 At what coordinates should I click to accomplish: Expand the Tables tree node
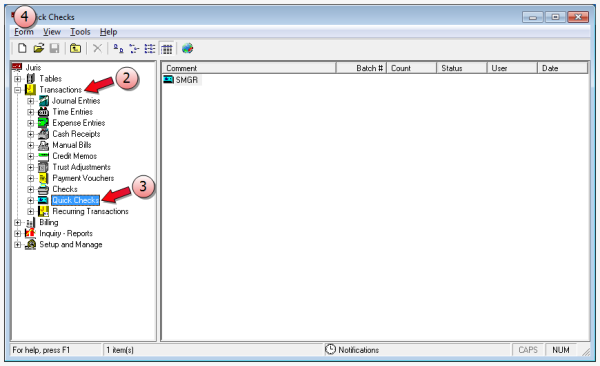(18, 79)
